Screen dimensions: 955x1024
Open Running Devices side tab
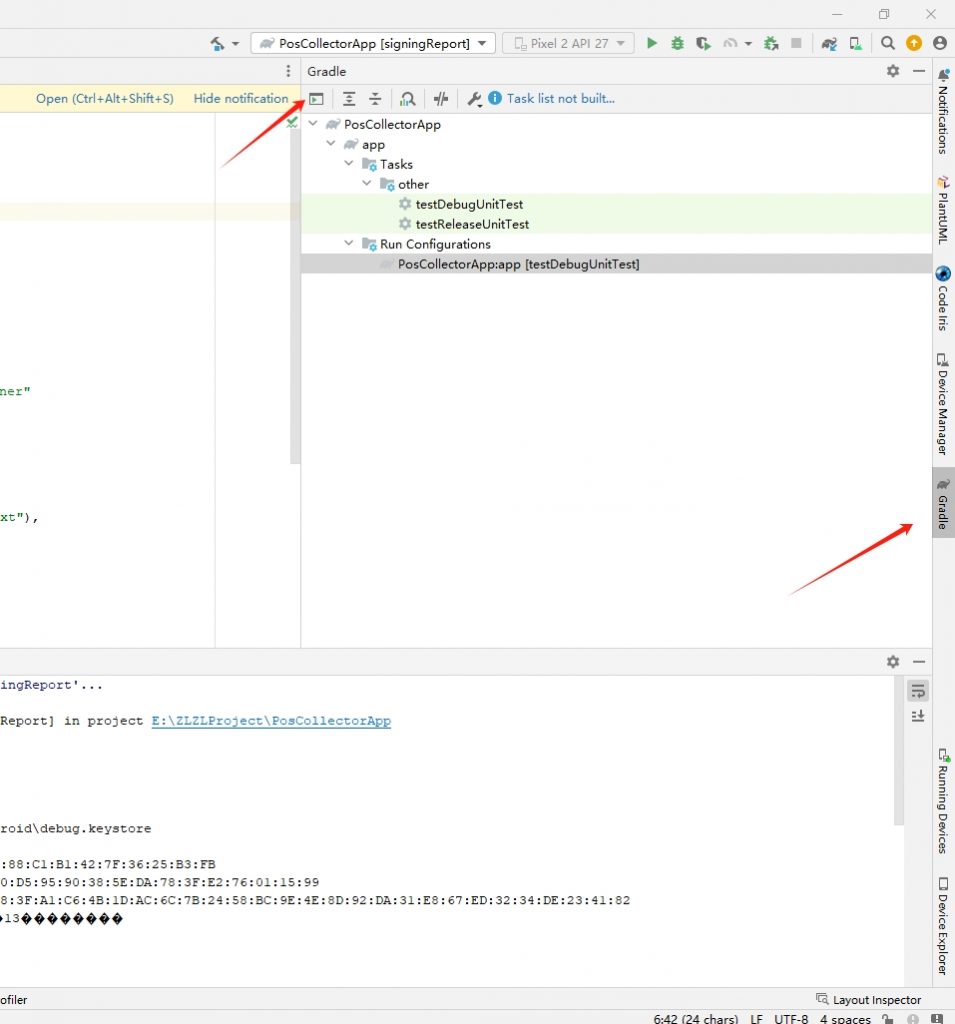click(943, 801)
